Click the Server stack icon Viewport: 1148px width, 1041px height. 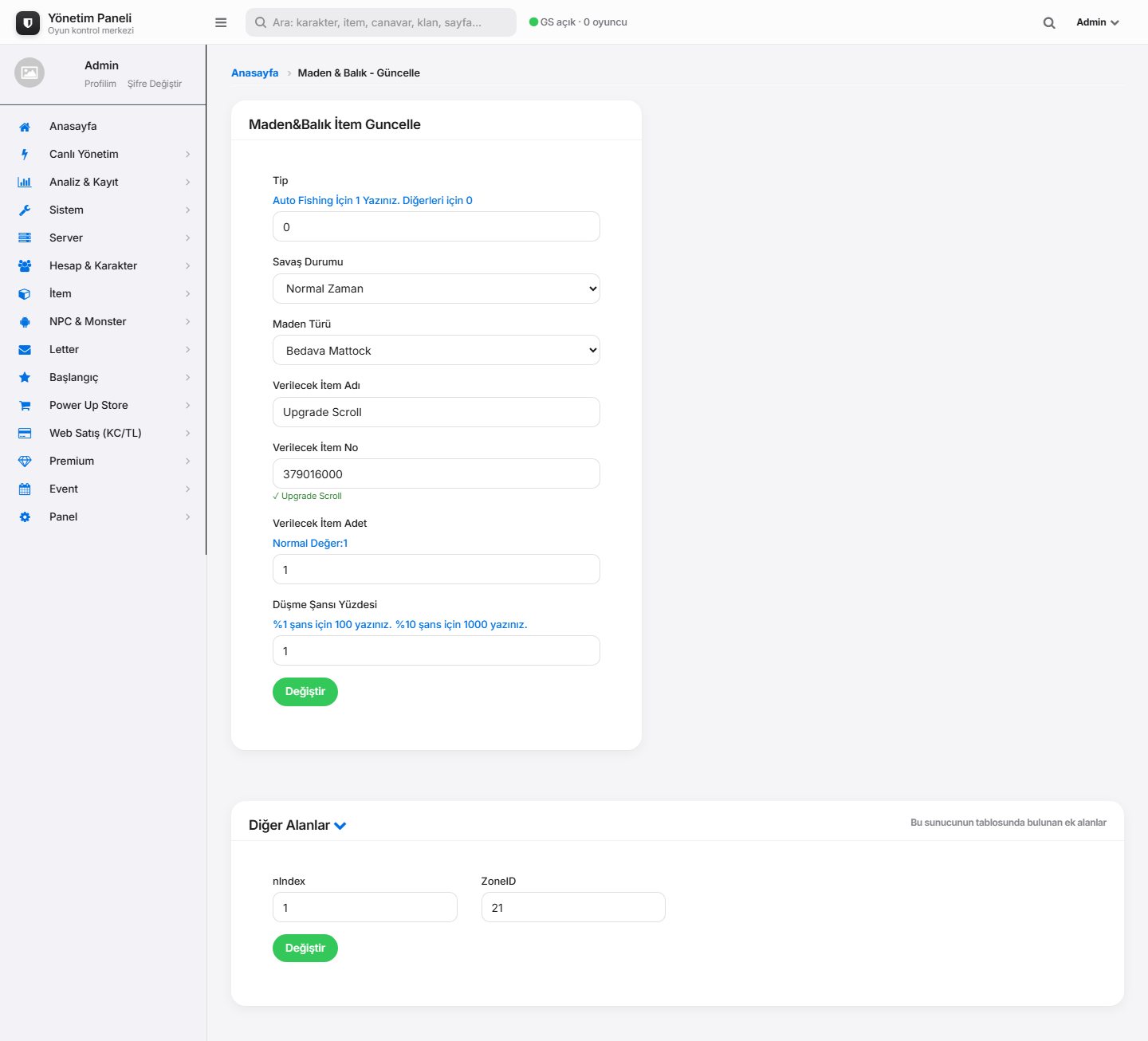pos(25,238)
